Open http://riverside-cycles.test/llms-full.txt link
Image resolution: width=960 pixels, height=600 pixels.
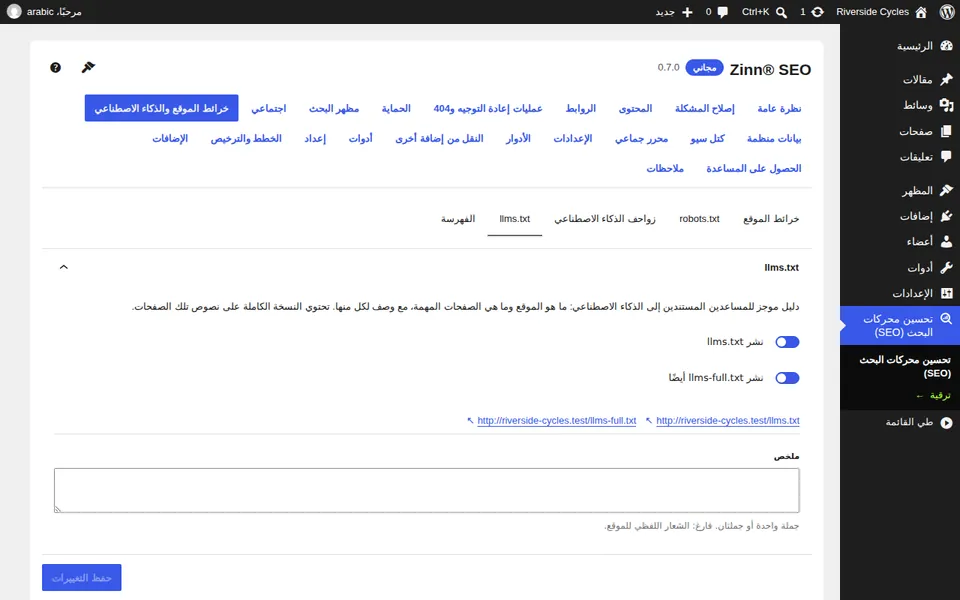(x=557, y=421)
